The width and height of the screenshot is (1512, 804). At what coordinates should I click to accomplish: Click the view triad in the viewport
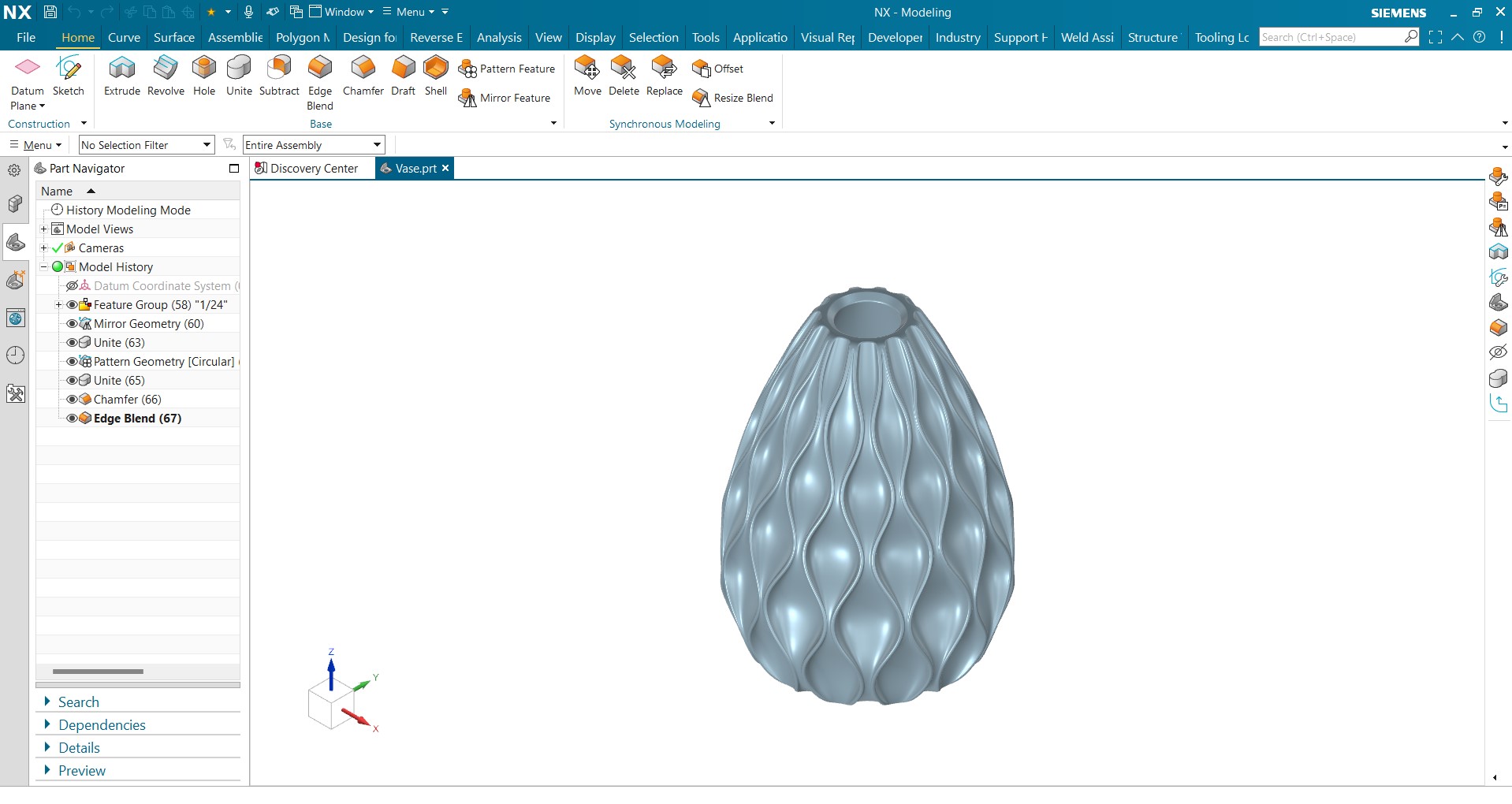tap(341, 692)
